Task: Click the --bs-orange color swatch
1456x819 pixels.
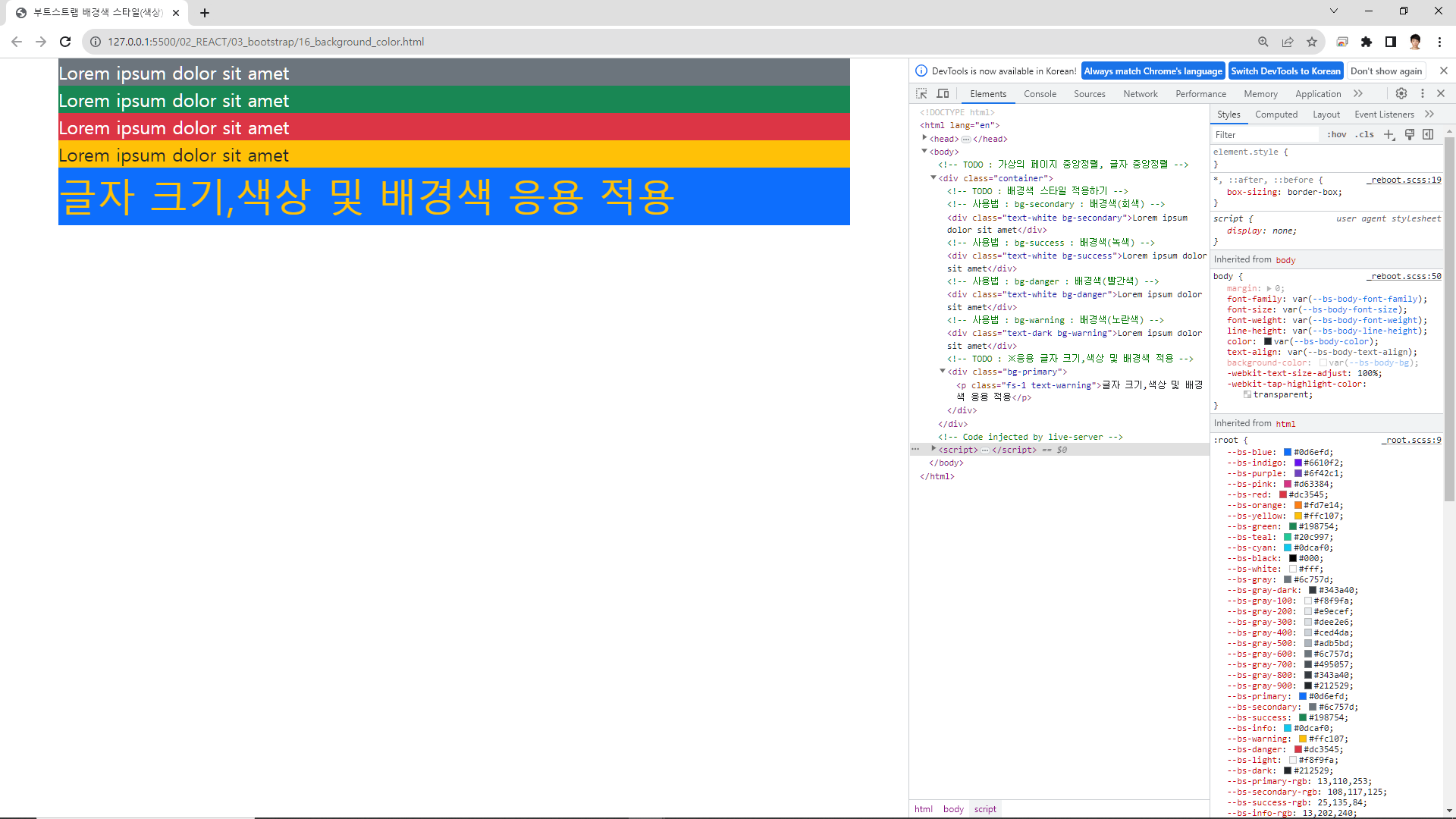Action: pos(1298,505)
